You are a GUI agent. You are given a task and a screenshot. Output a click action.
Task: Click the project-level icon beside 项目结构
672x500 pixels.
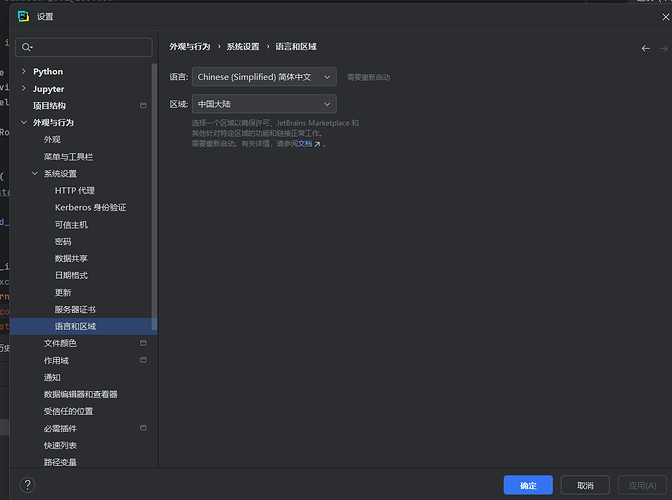click(143, 105)
